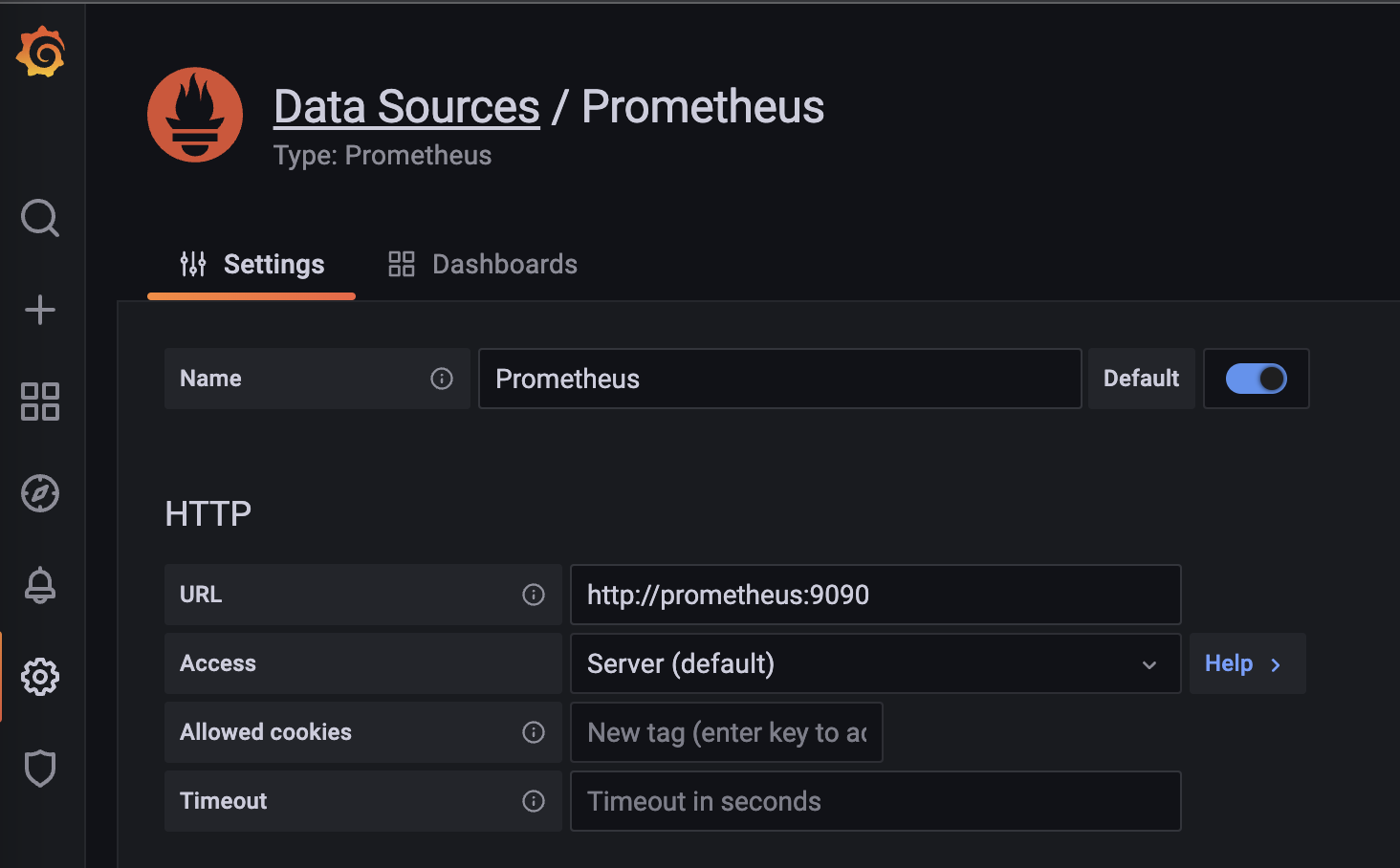The image size is (1400, 868).
Task: Click the Name label
Action: (x=210, y=379)
